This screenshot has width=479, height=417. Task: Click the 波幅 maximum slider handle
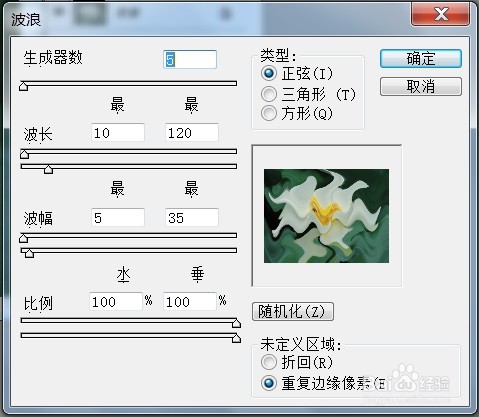pos(29,253)
